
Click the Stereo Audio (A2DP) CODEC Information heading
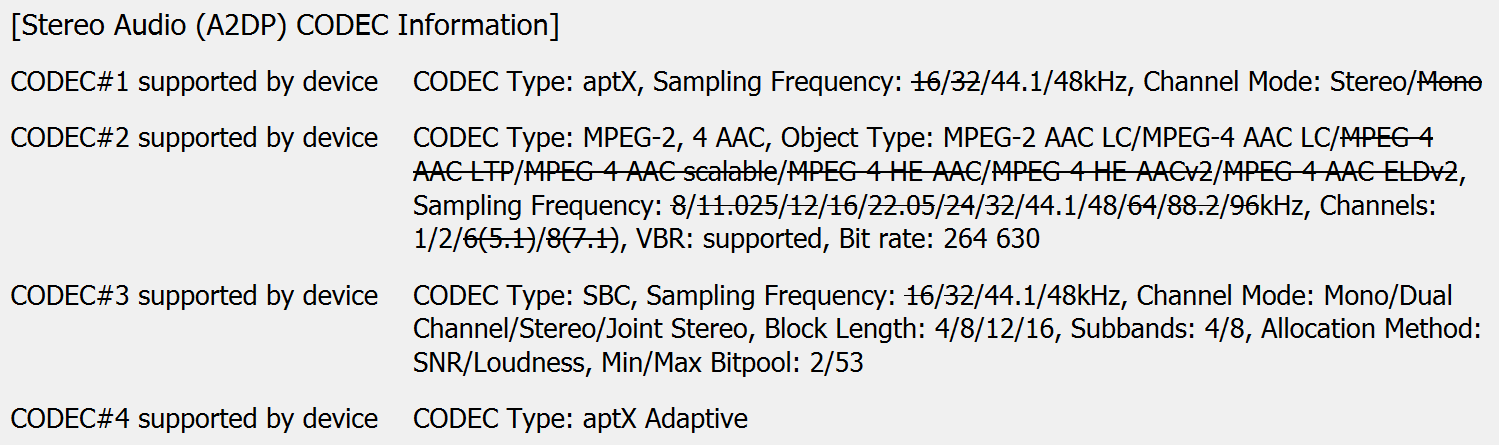click(285, 25)
